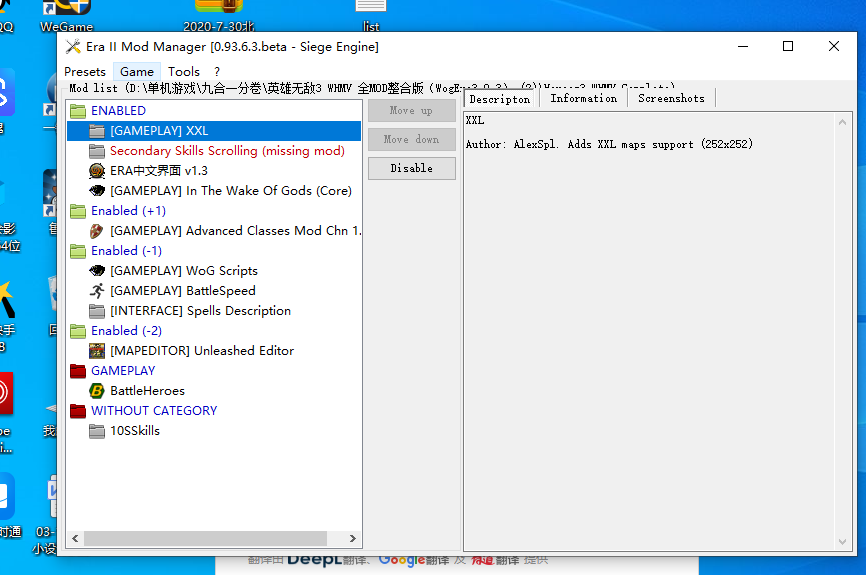Switch to the Information tab
Screen dimensions: 866x575
(583, 98)
